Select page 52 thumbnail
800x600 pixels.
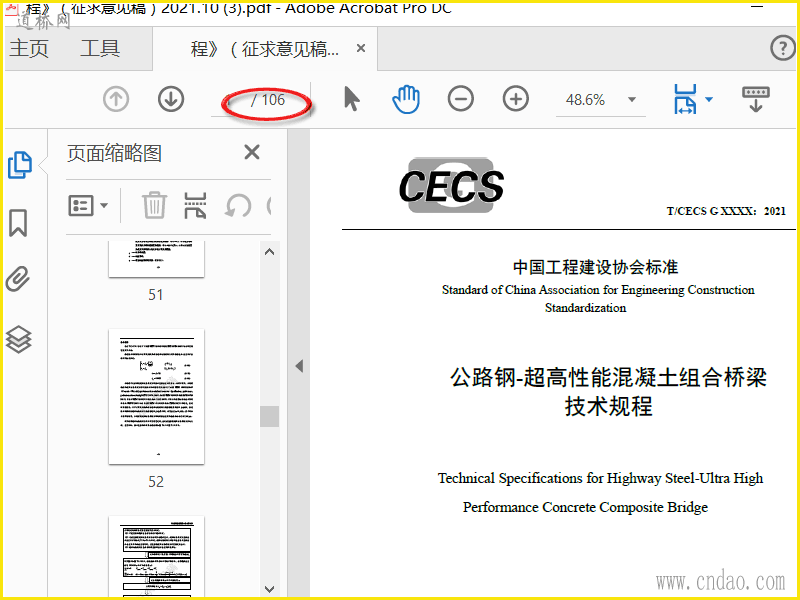(156, 397)
